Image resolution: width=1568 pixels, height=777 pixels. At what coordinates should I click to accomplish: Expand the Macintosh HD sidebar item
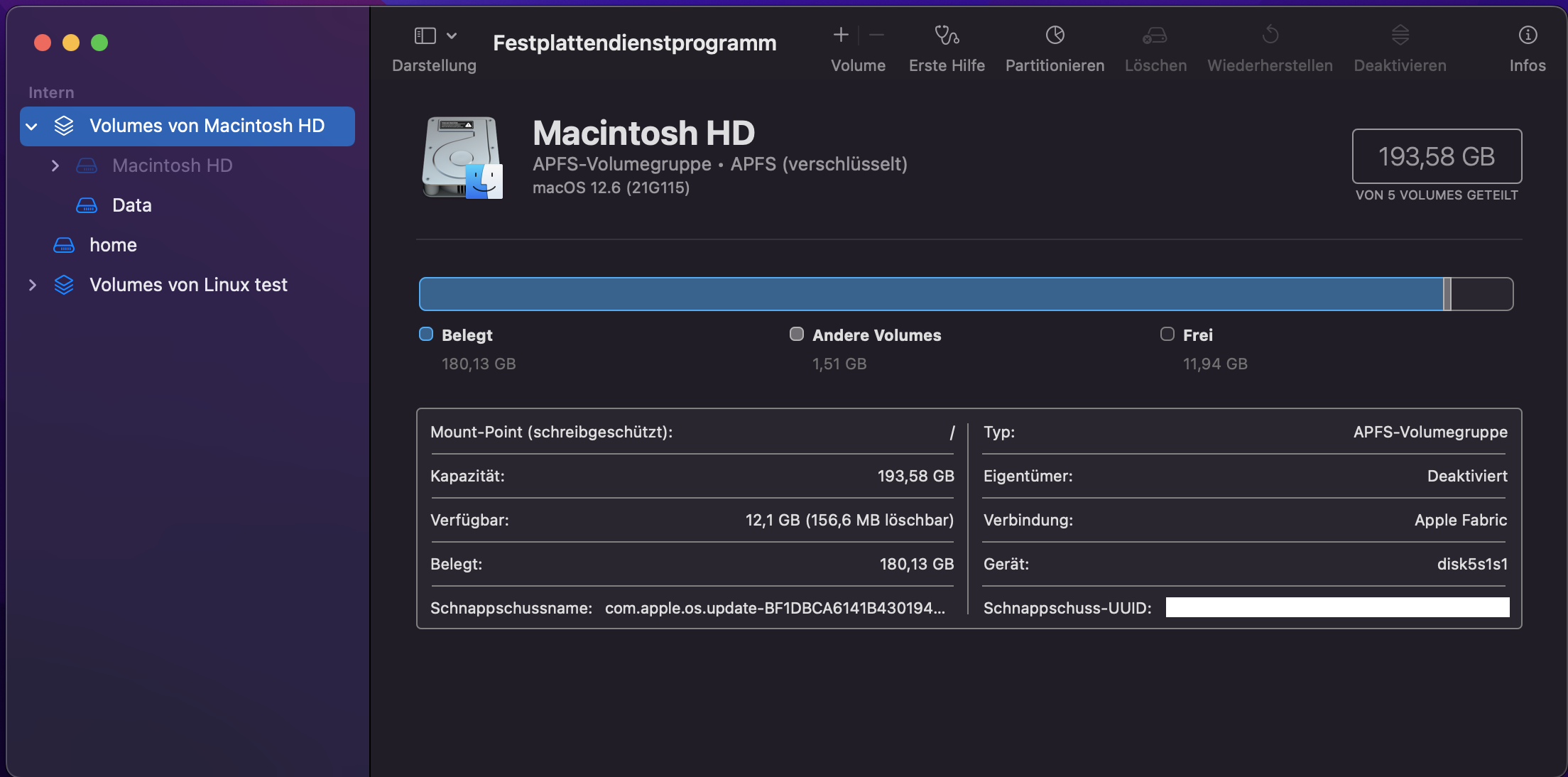(55, 165)
